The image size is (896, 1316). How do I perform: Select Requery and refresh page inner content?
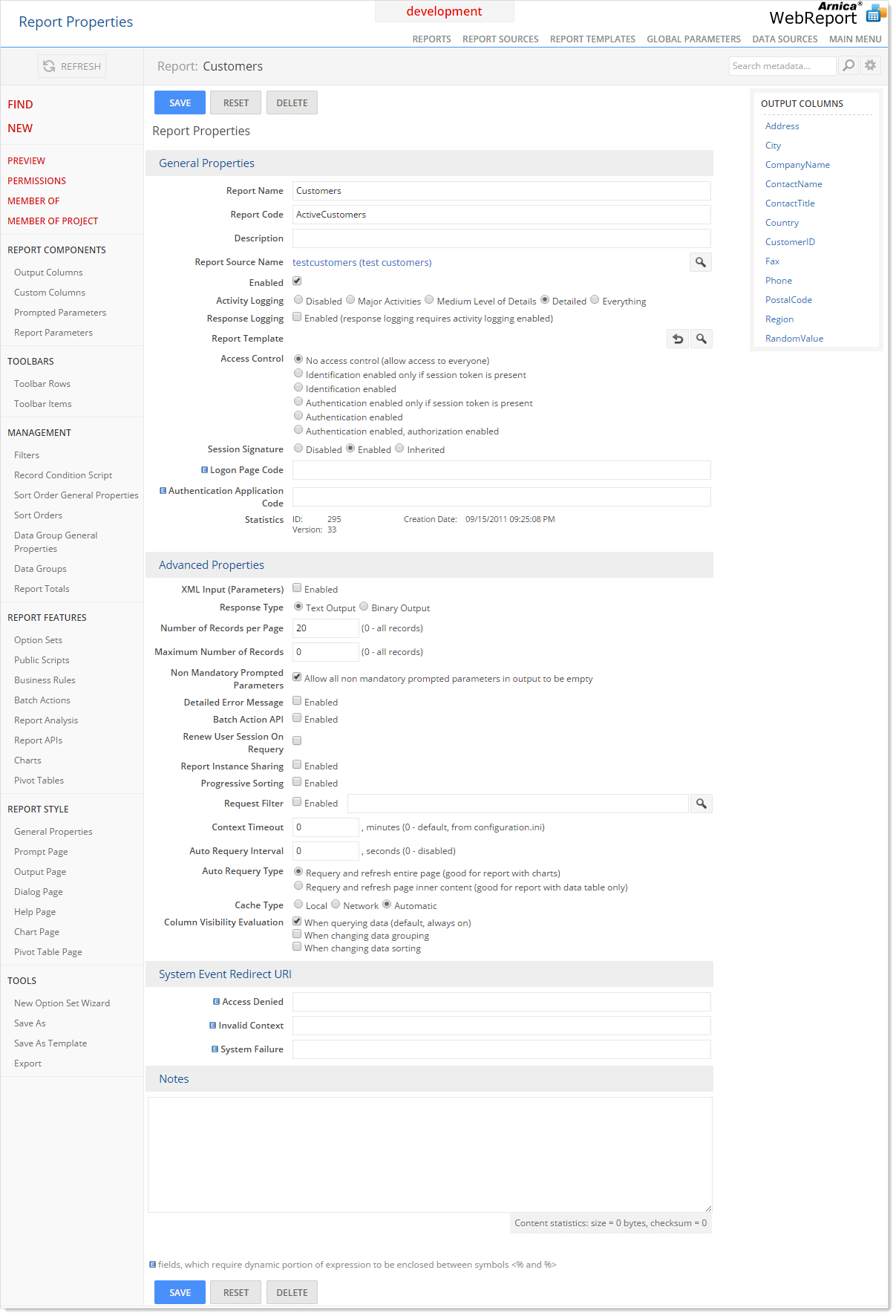298,886
